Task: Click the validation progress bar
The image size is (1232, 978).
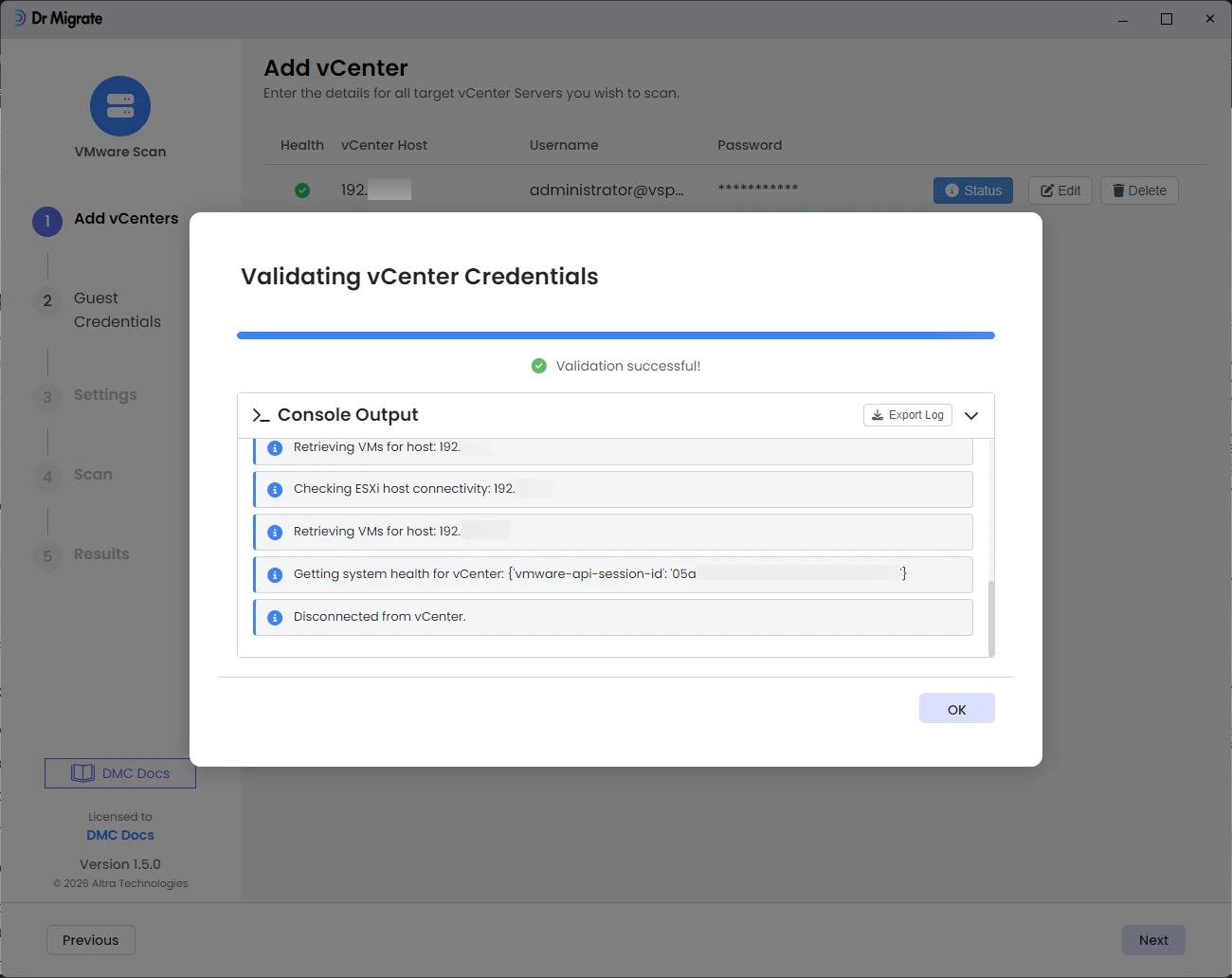Action: [616, 335]
